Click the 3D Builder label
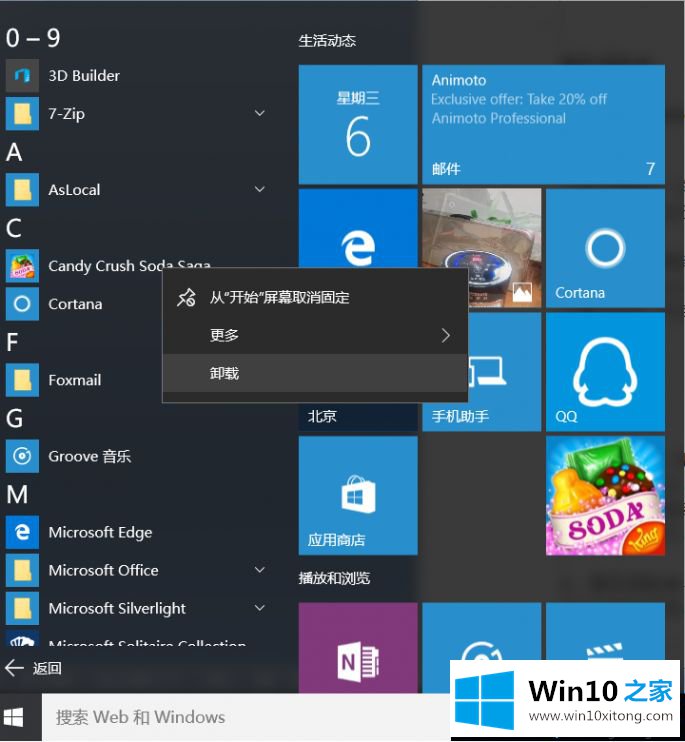The image size is (685, 742). [x=84, y=76]
